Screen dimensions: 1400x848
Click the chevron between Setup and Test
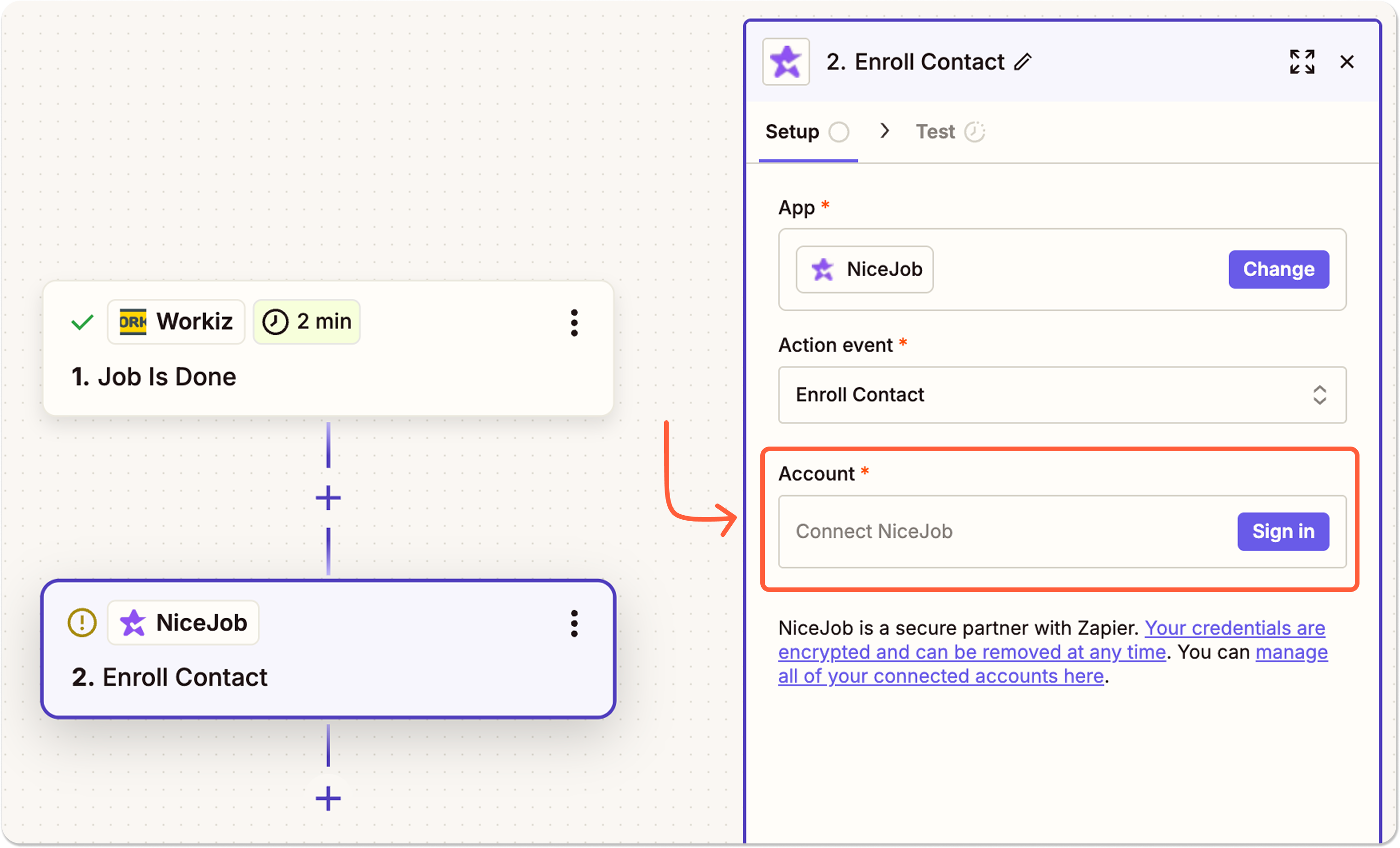(x=884, y=131)
